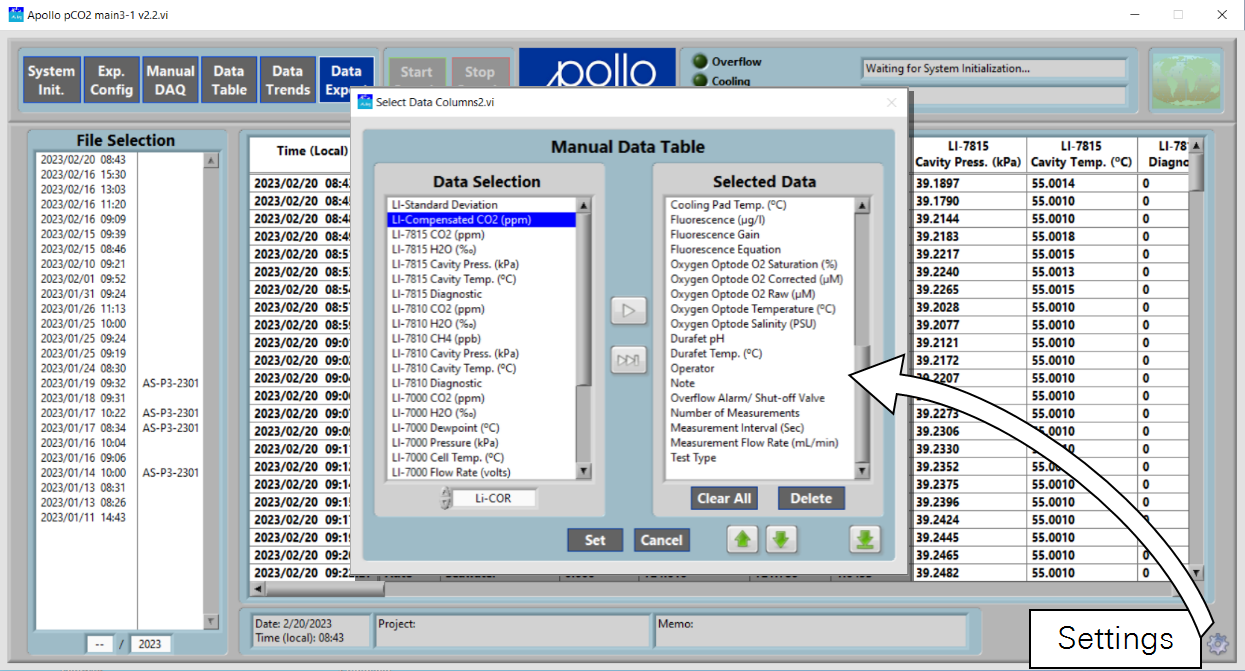1245x671 pixels.
Task: Select 'LI-7810 CH4 (ppb)' in Data Selection
Action: tap(482, 339)
